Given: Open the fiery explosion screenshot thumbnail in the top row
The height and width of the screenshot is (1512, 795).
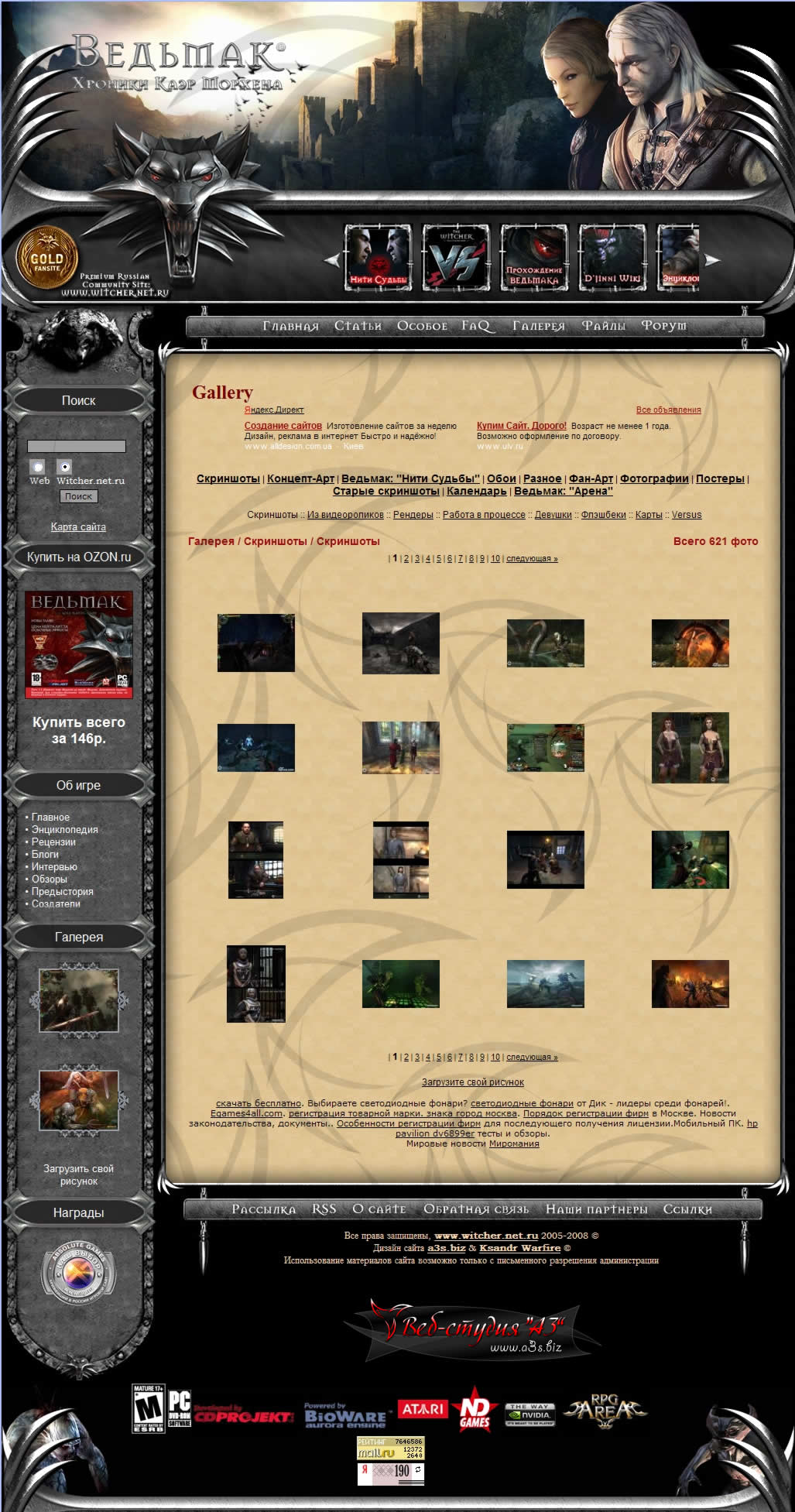Looking at the screenshot, I should coord(690,643).
